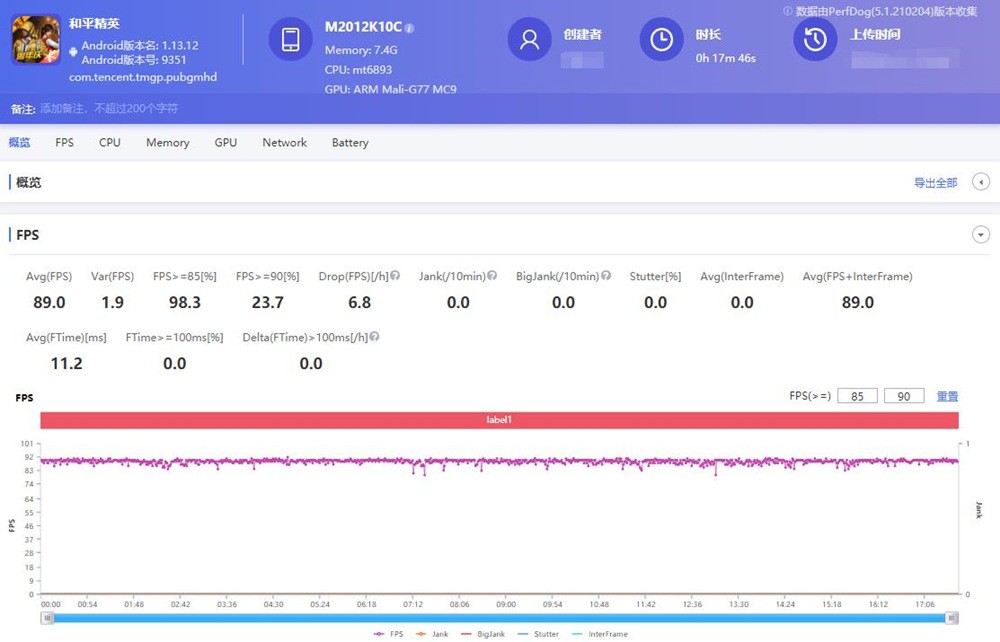Open help icon next to Drop(FPS)[/h]

coord(395,275)
